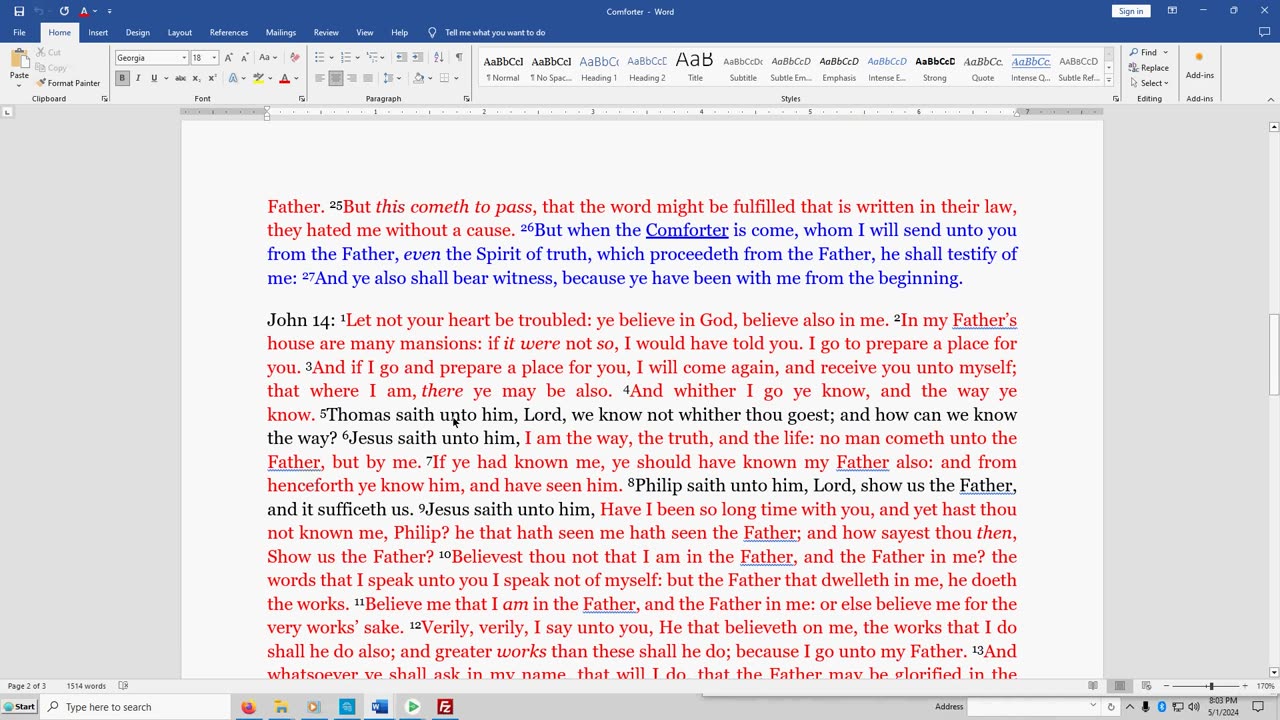Open the Change Case Aa dropdown
The width and height of the screenshot is (1280, 720).
(x=268, y=58)
